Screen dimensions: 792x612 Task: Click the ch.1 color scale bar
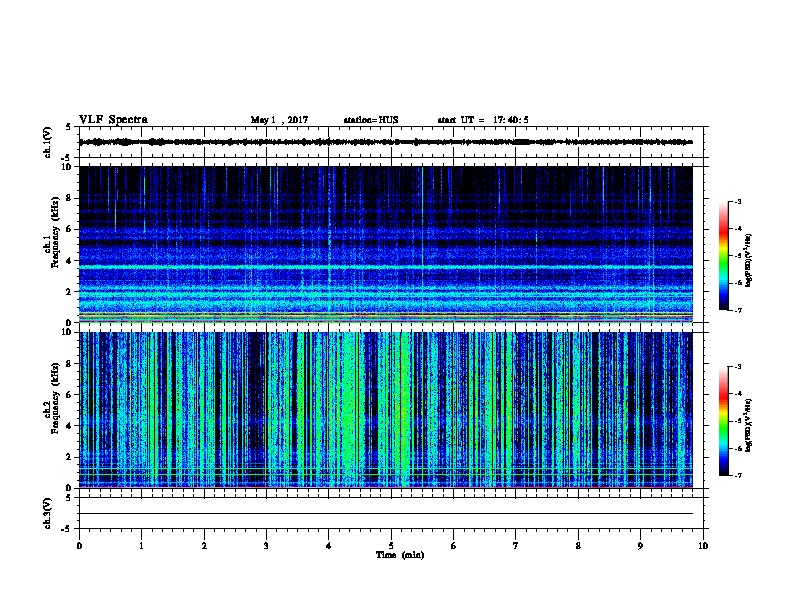[x=723, y=256]
